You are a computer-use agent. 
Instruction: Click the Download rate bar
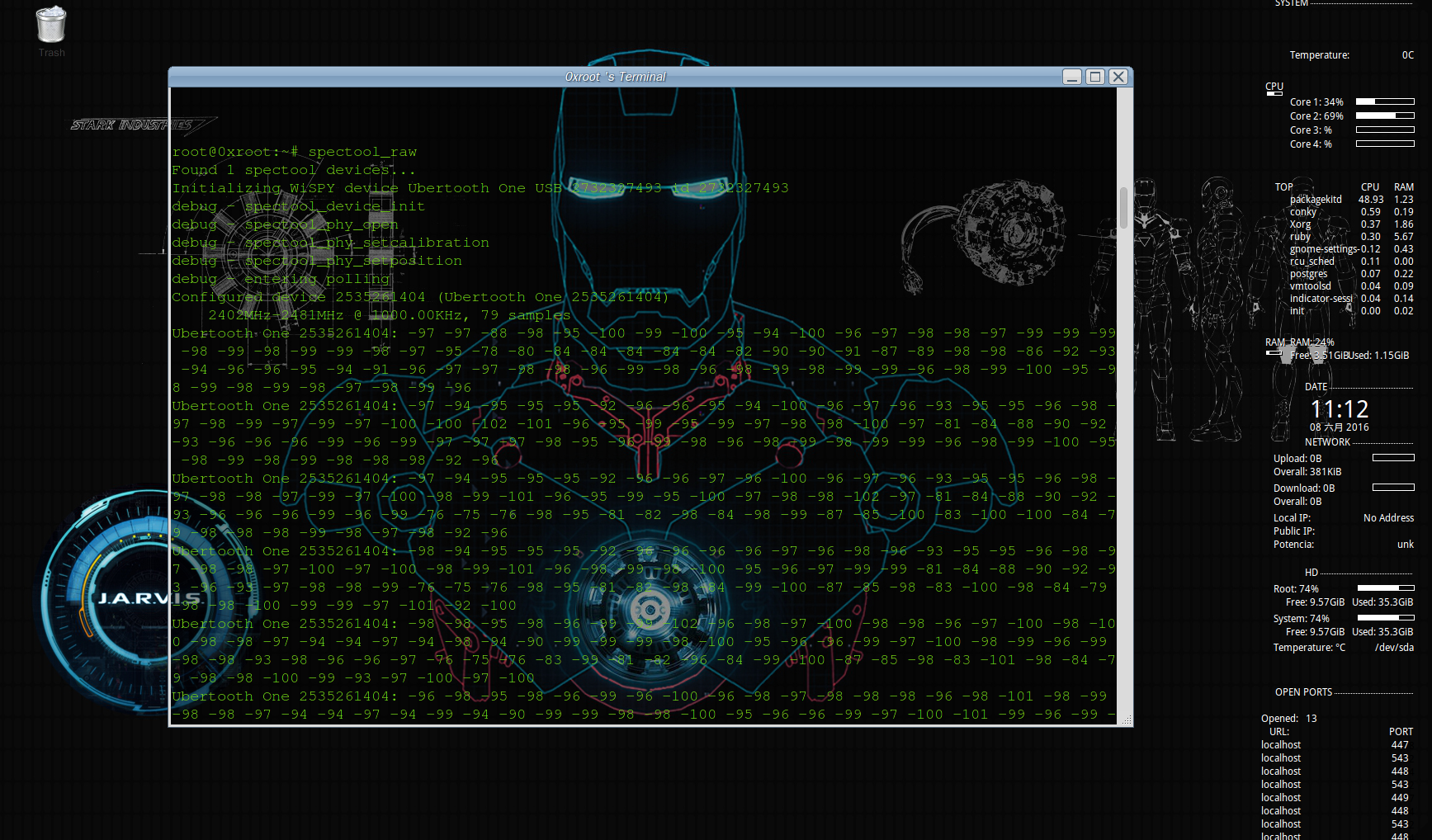tap(1393, 488)
